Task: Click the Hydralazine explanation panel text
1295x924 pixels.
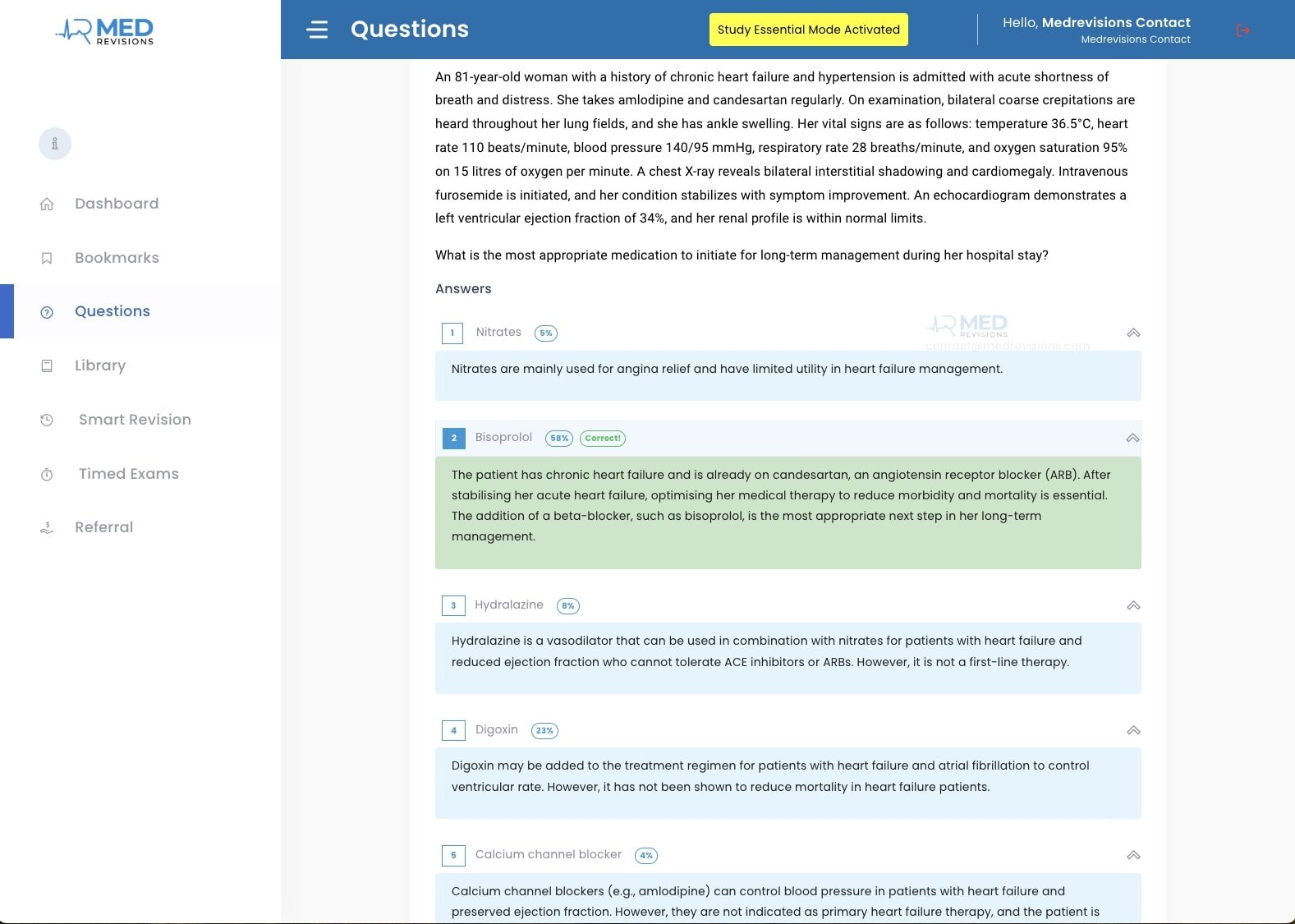Action: point(767,651)
